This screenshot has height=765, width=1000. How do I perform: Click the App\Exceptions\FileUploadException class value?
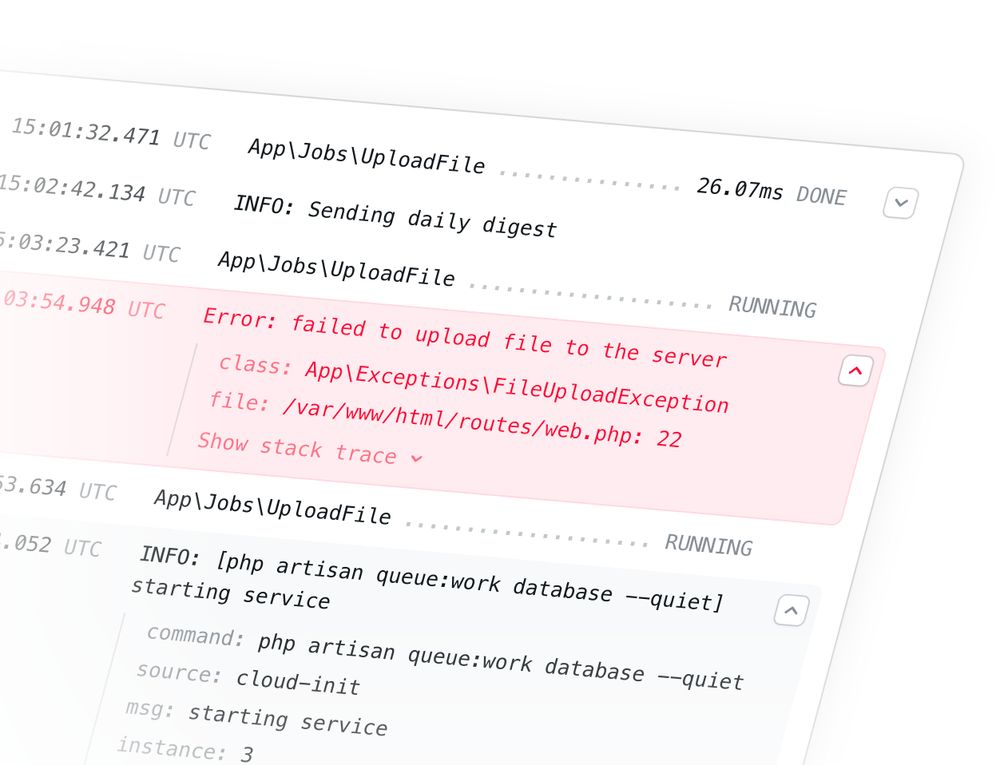tap(517, 388)
